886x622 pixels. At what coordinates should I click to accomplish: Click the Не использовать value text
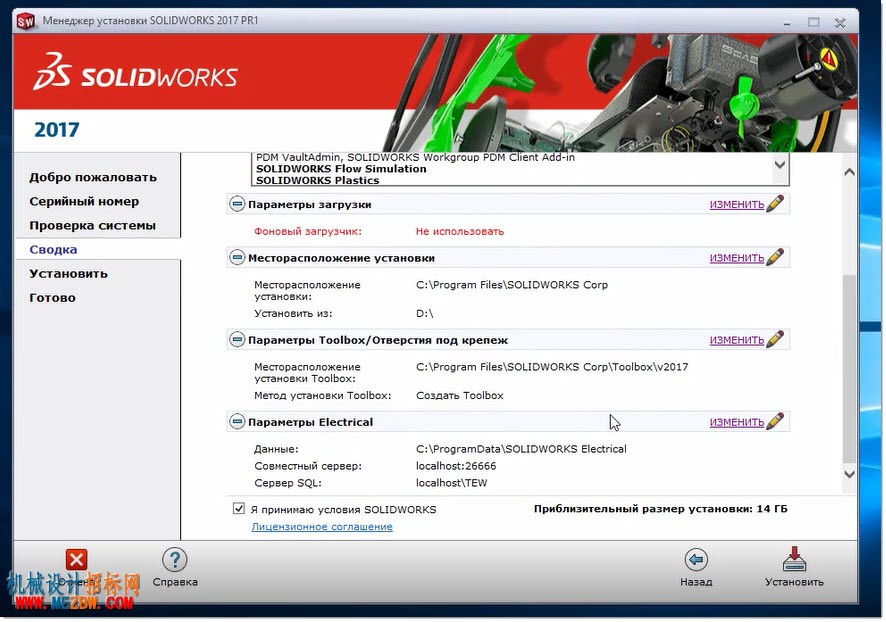[461, 232]
